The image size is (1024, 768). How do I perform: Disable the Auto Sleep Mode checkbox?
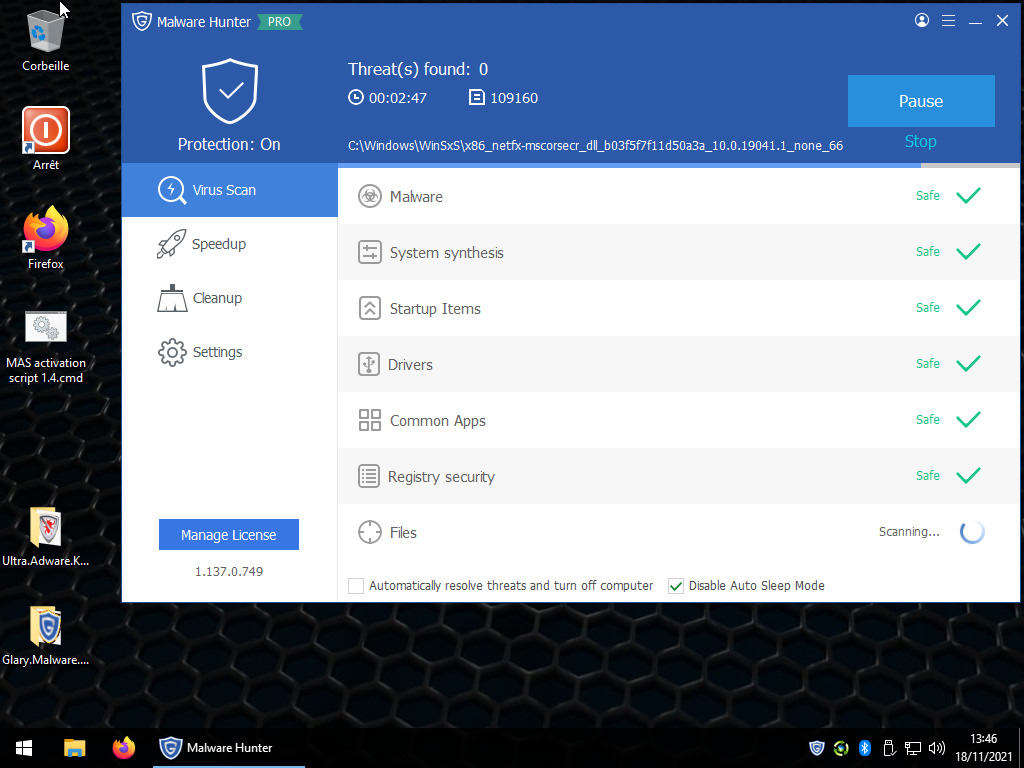[676, 585]
